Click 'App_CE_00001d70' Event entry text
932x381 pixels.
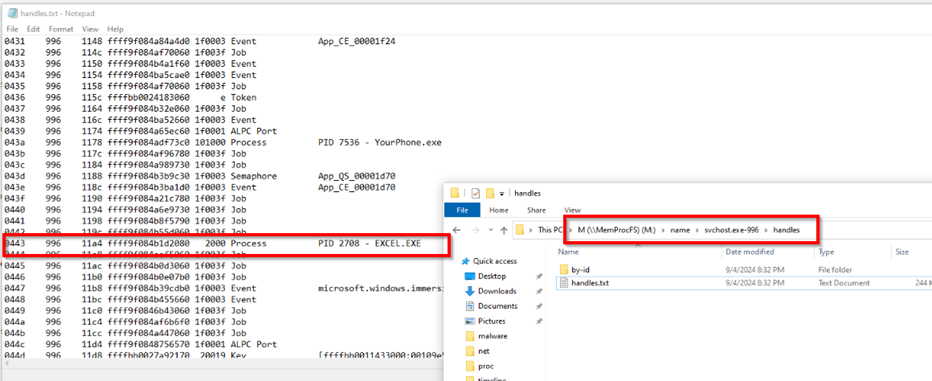click(357, 188)
